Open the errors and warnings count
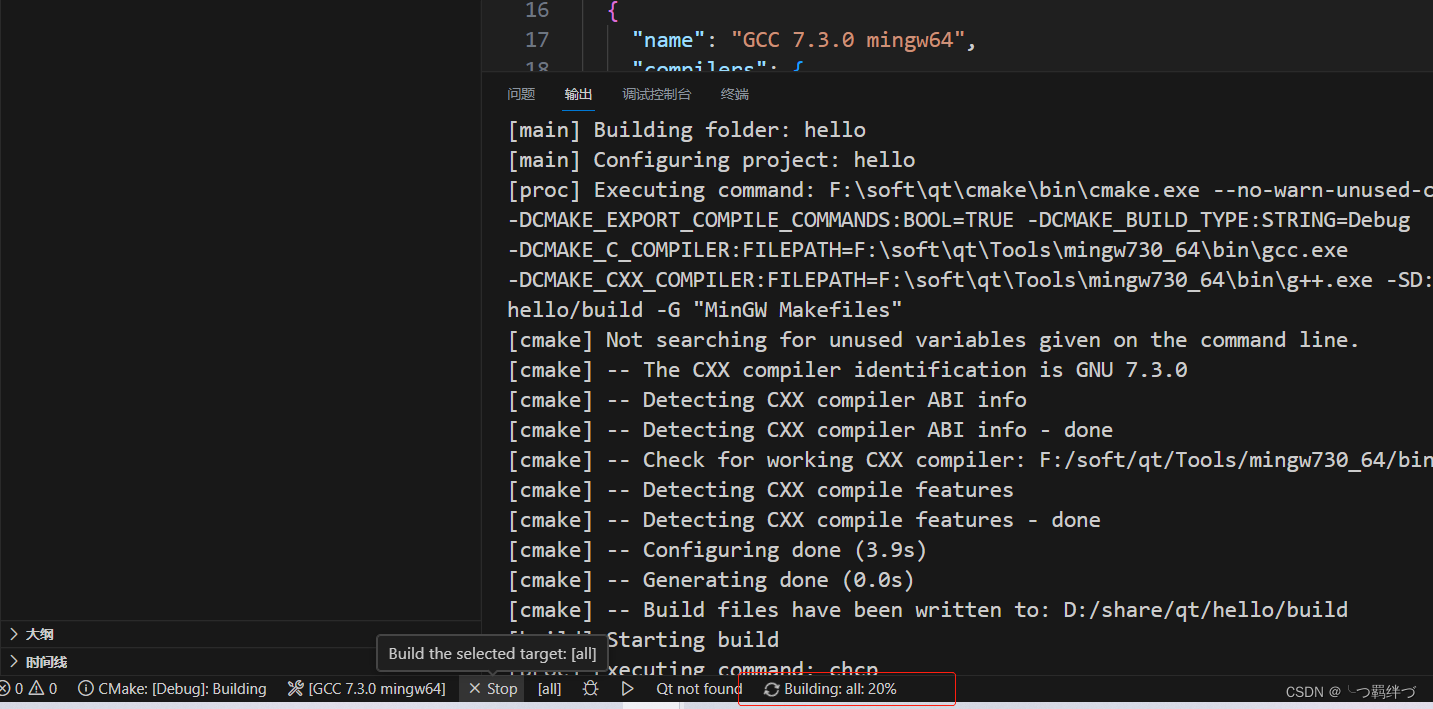The height and width of the screenshot is (709, 1433). tap(29, 688)
